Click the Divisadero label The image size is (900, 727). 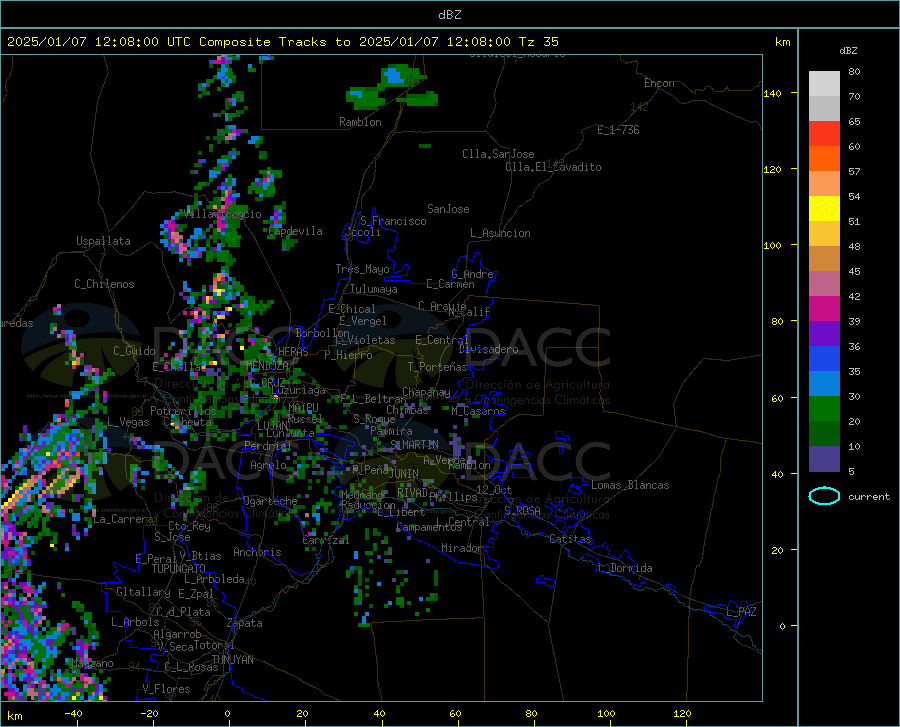tap(488, 349)
